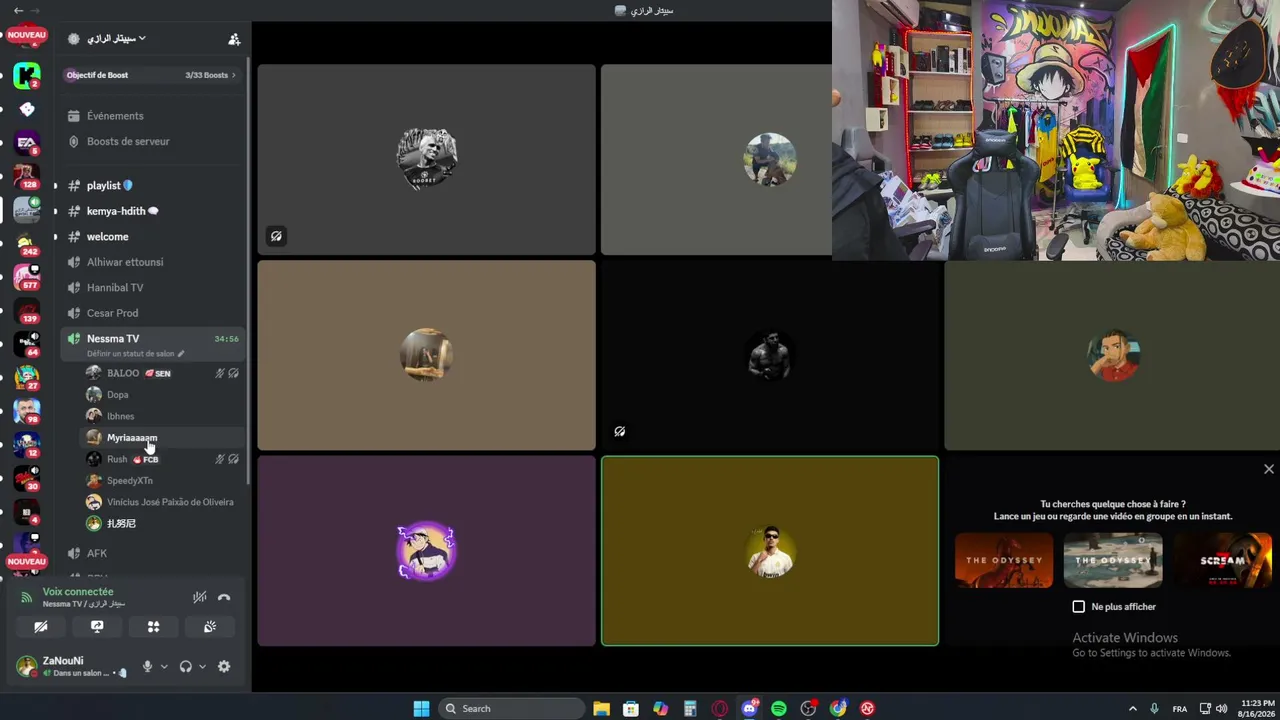
Task: Toggle headphone deafen next to ZaNouNi
Action: click(185, 666)
